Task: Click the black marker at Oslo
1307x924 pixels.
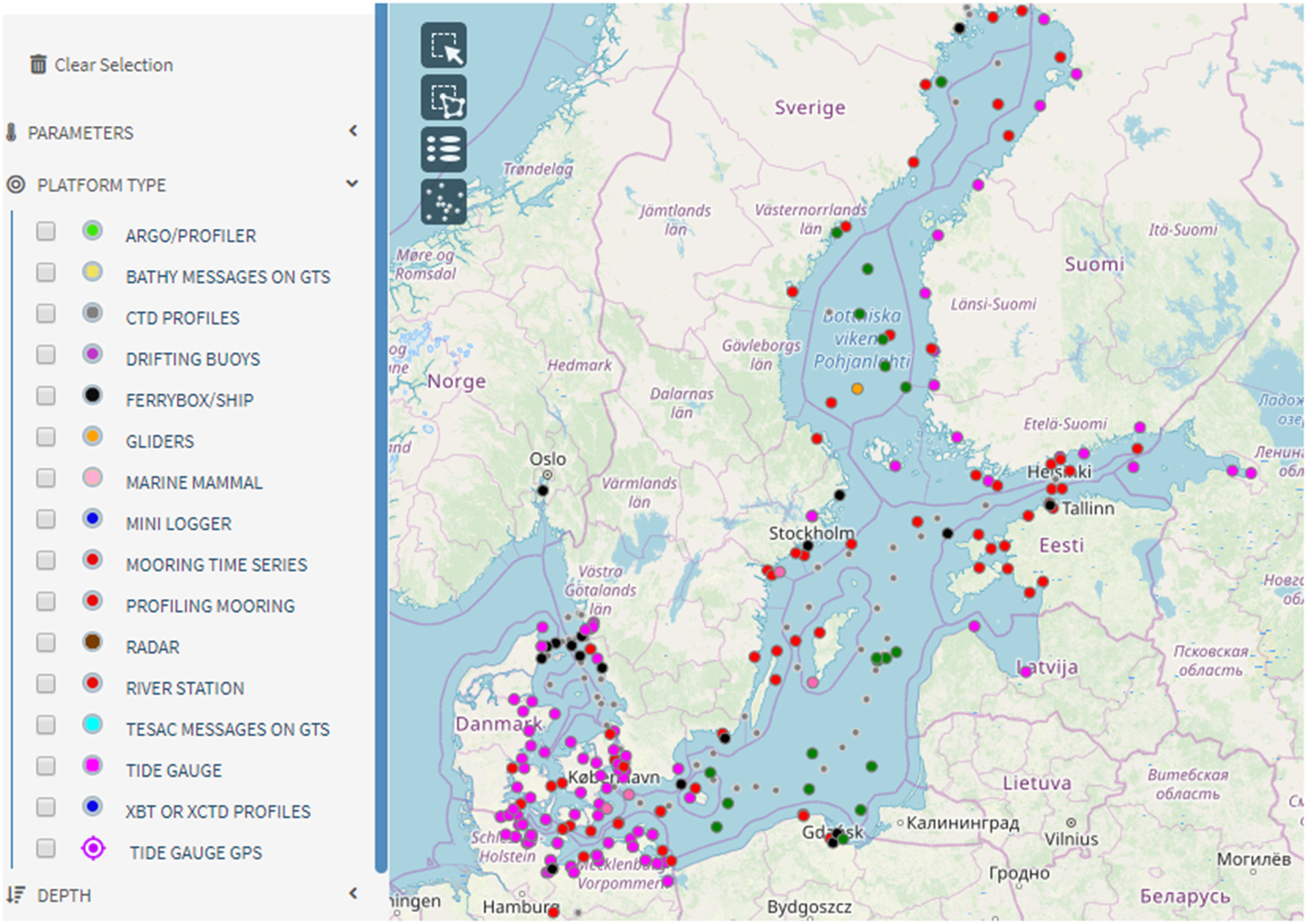Action: [x=543, y=491]
